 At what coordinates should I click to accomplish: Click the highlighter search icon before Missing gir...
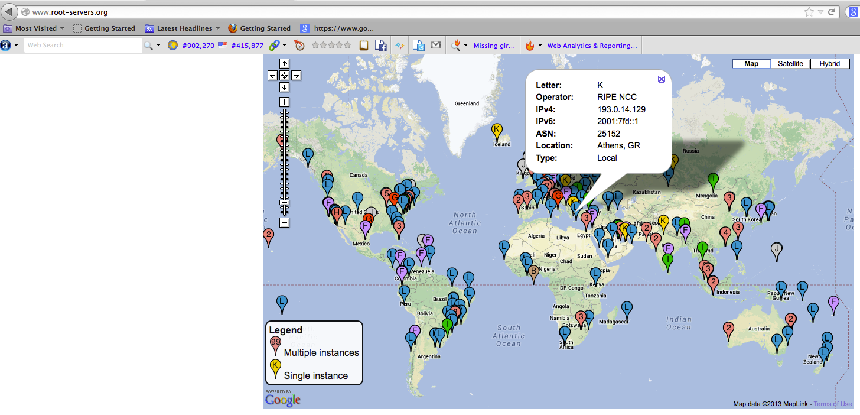click(x=455, y=46)
